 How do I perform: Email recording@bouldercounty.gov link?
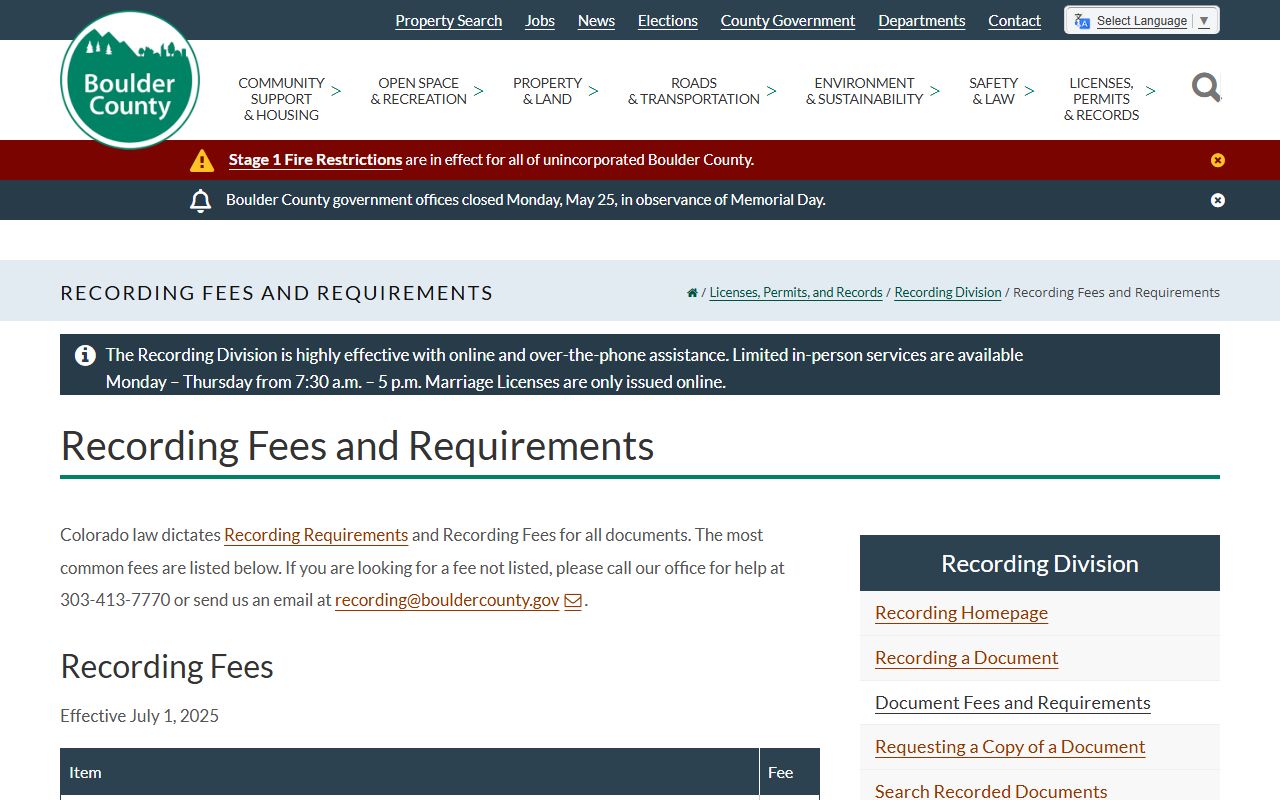tap(447, 601)
